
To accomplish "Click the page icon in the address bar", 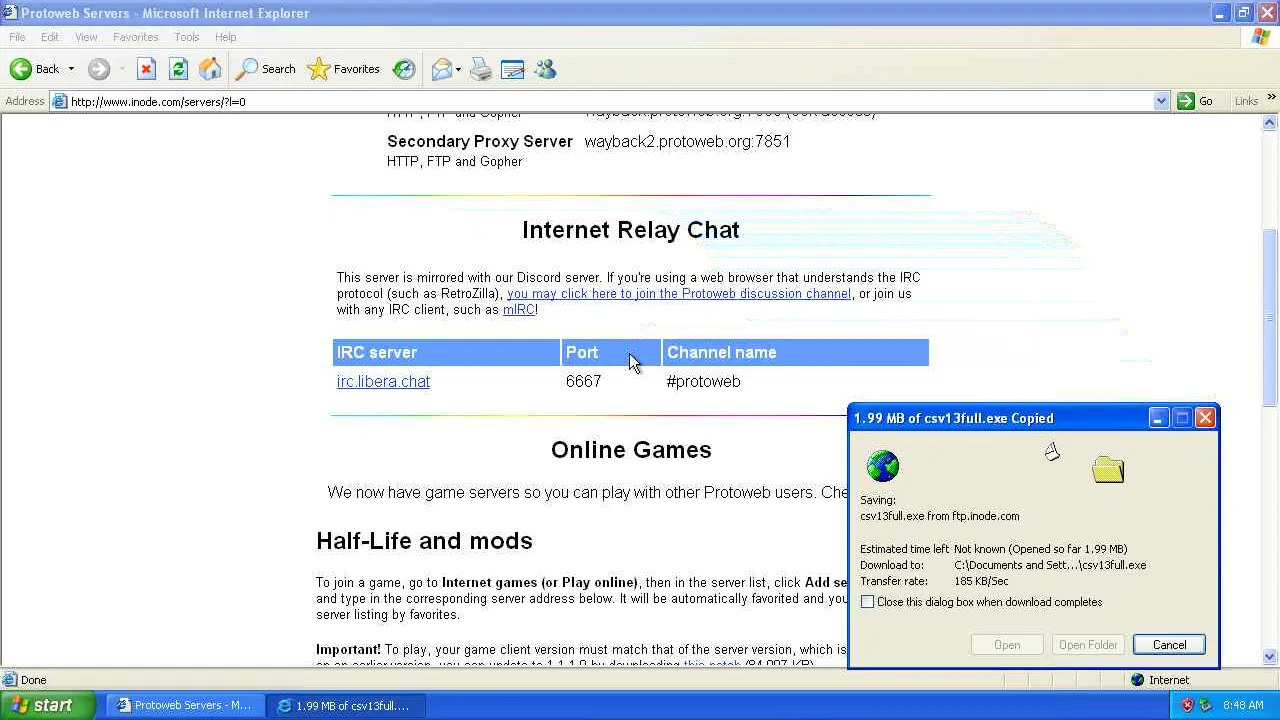I will 60,101.
